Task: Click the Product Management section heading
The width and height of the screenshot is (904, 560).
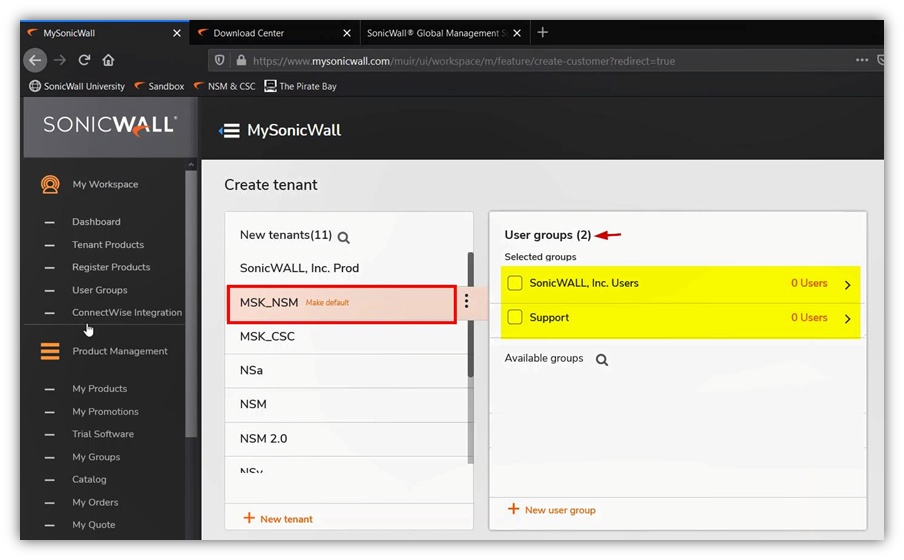Action: 120,351
